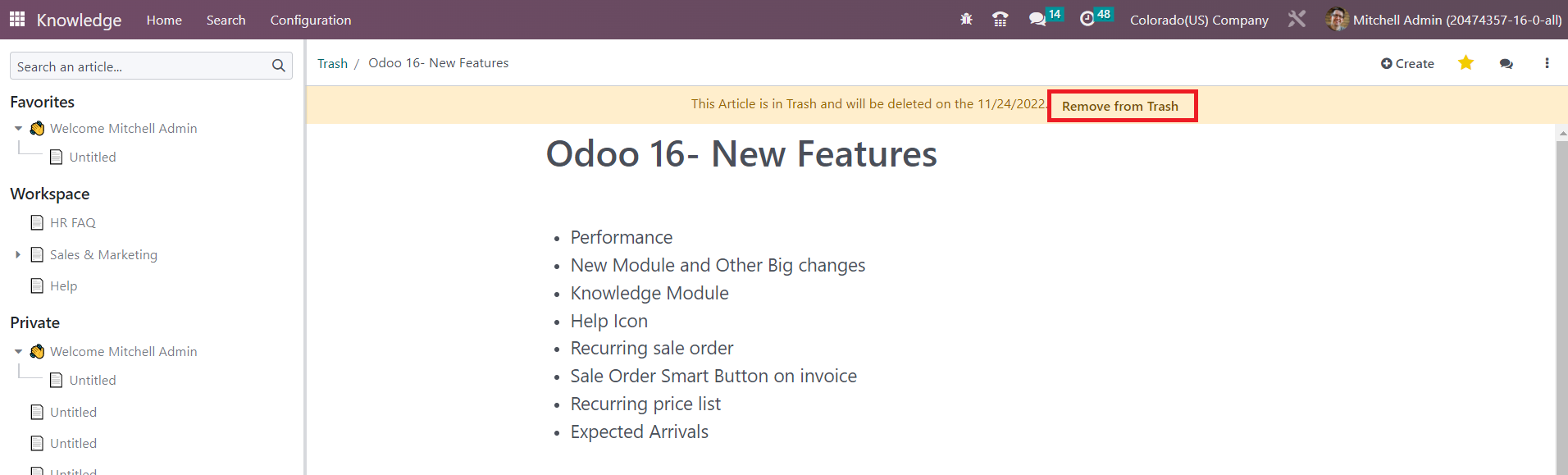This screenshot has height=475, width=1568.
Task: Open the activities clock icon with 48 badge
Action: point(1096,17)
